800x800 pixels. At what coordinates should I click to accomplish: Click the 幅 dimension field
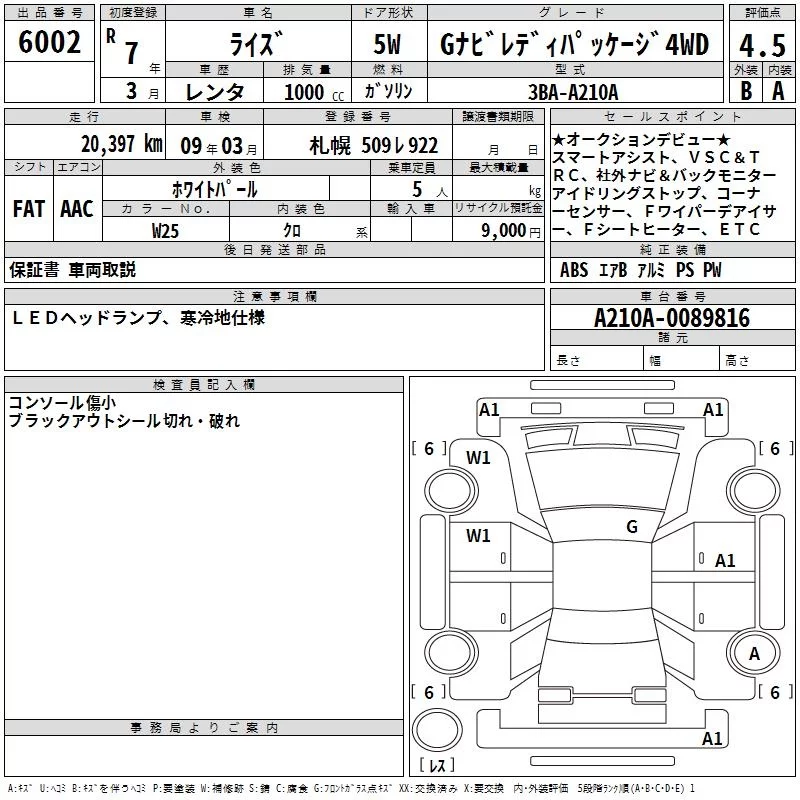pos(682,358)
